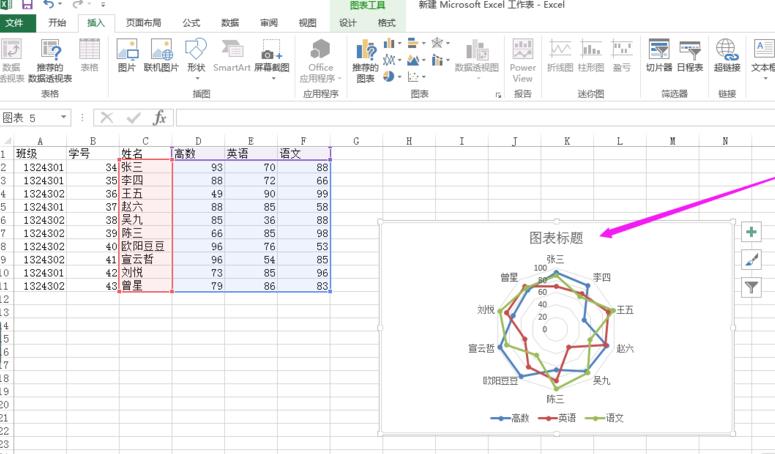This screenshot has height=454, width=775.
Task: Click the radar axis label 王五
Action: pyautogui.click(x=625, y=310)
